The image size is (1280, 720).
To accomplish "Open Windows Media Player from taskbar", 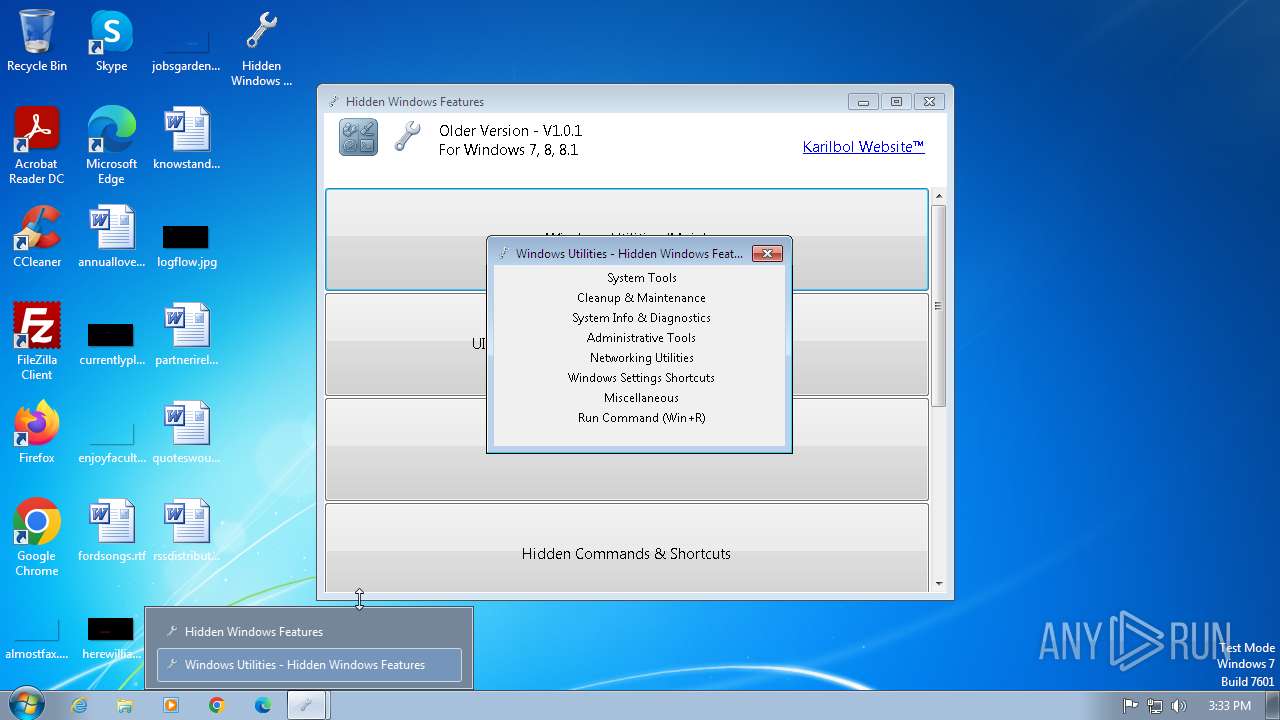I will (171, 705).
